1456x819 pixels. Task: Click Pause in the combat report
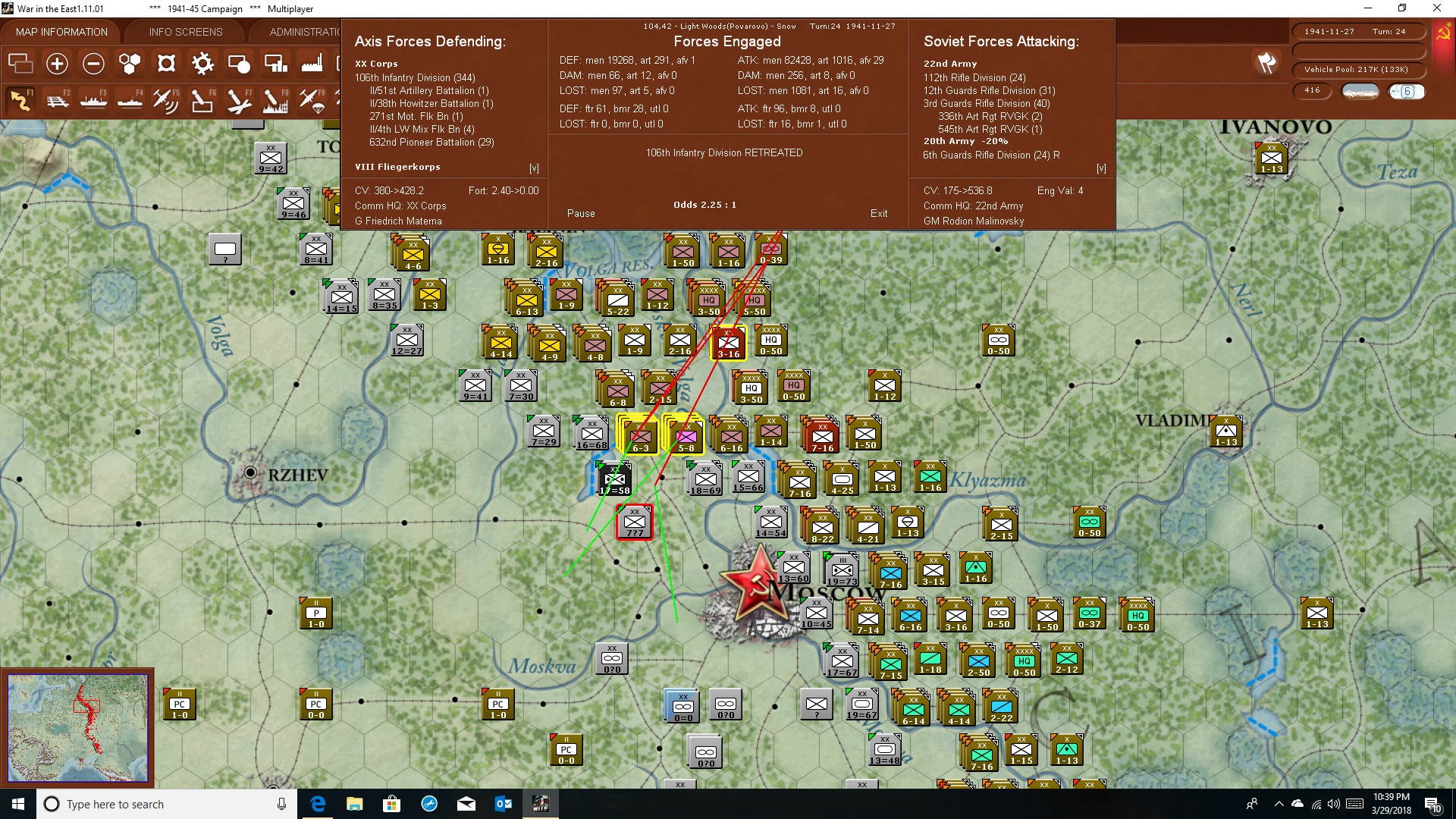pos(581,214)
